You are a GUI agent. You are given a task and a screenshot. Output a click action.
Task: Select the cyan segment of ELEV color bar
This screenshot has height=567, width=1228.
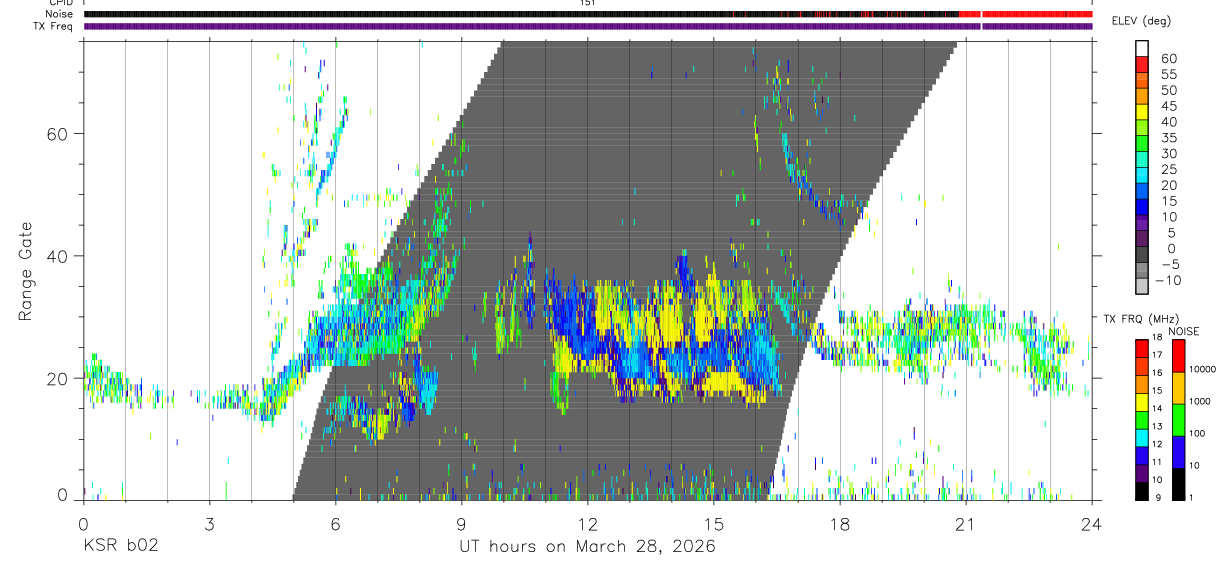[x=1142, y=174]
